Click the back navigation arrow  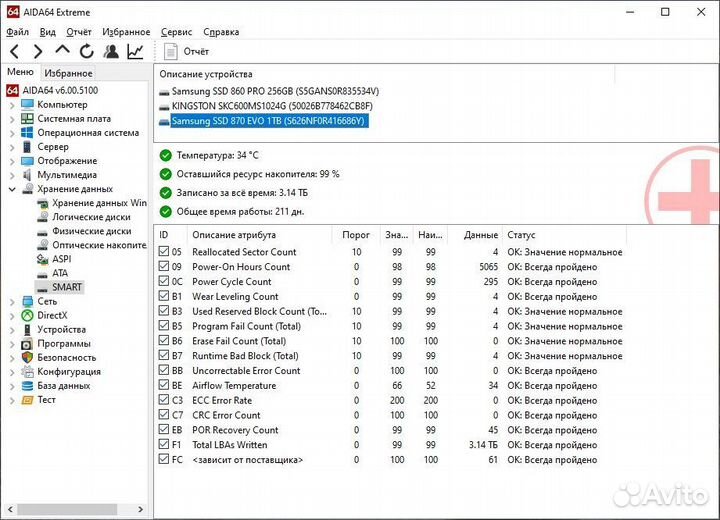click(15, 51)
